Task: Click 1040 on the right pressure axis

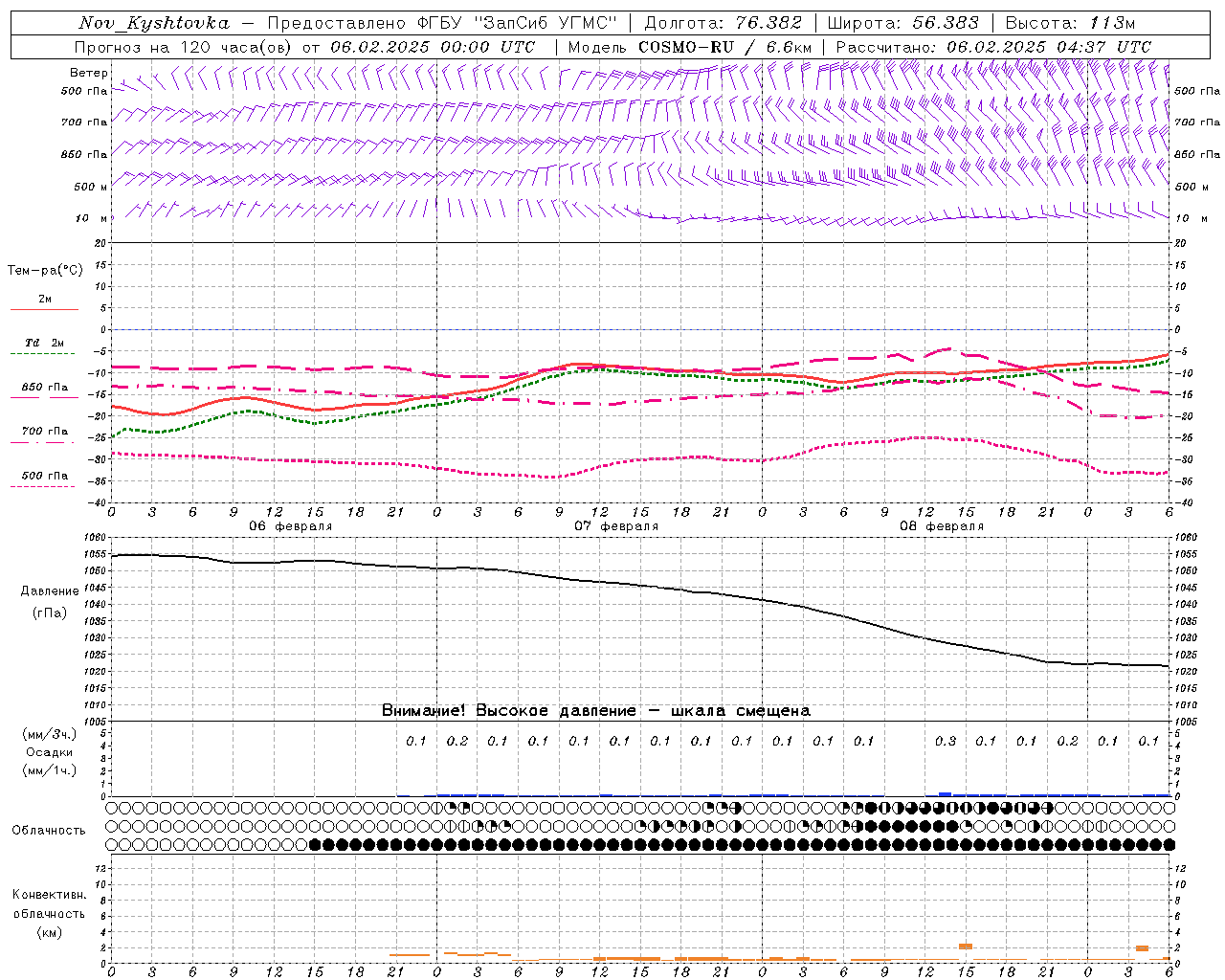Action: point(1186,604)
